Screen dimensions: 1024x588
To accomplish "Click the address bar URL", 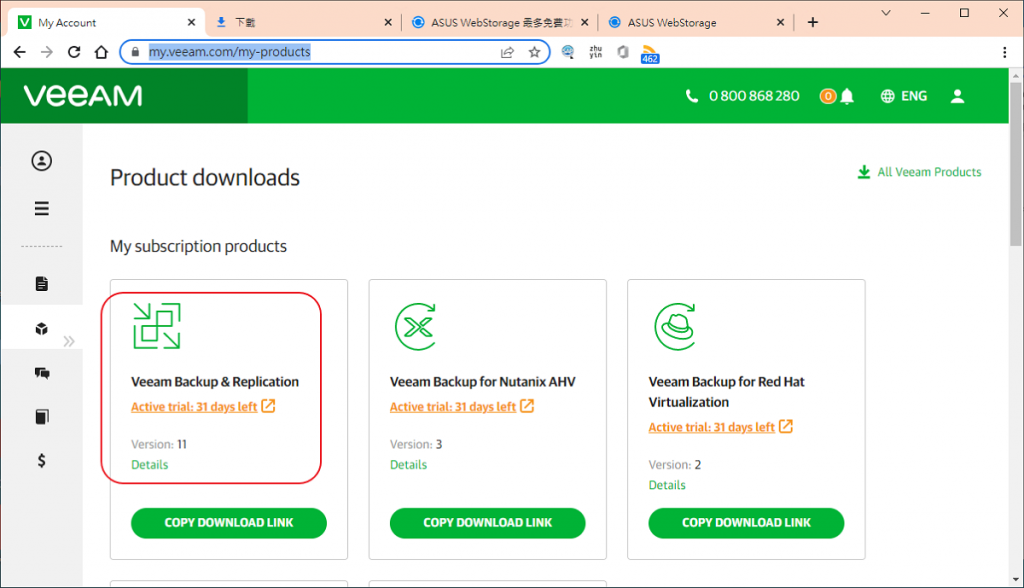I will tap(229, 52).
